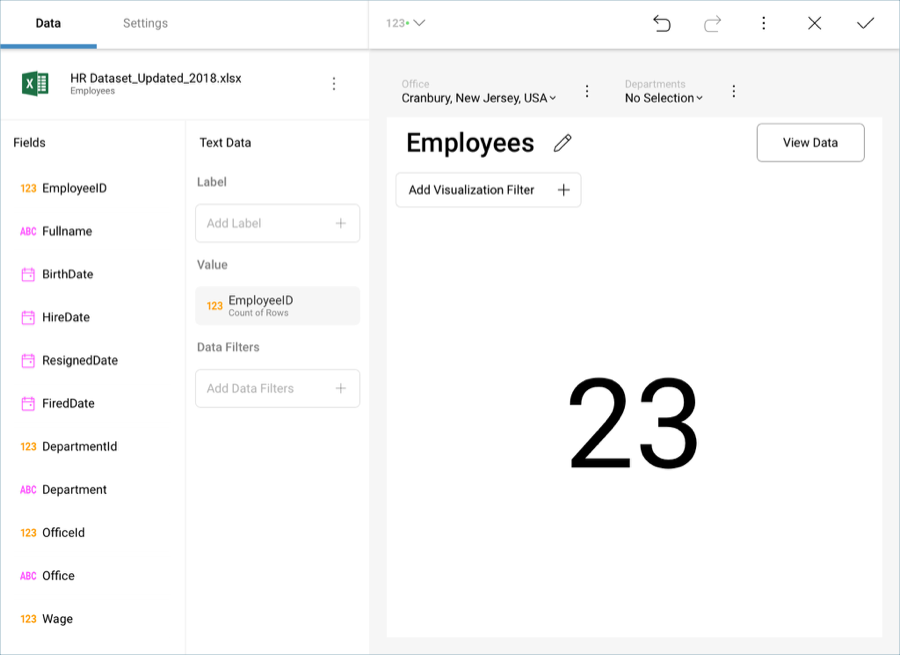This screenshot has width=900, height=655.
Task: Open the HR Dataset file options menu
Action: 334,84
